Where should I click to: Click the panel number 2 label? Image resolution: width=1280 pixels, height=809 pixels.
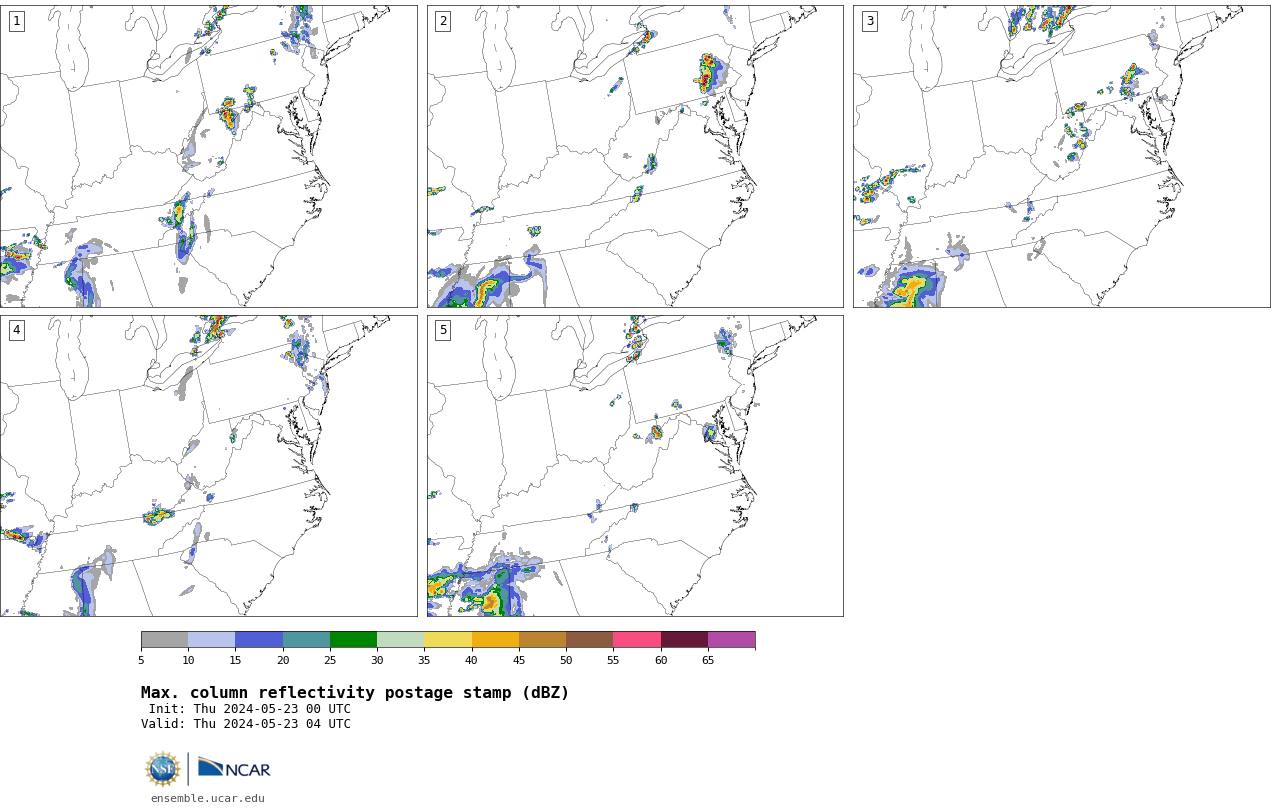pyautogui.click(x=443, y=21)
